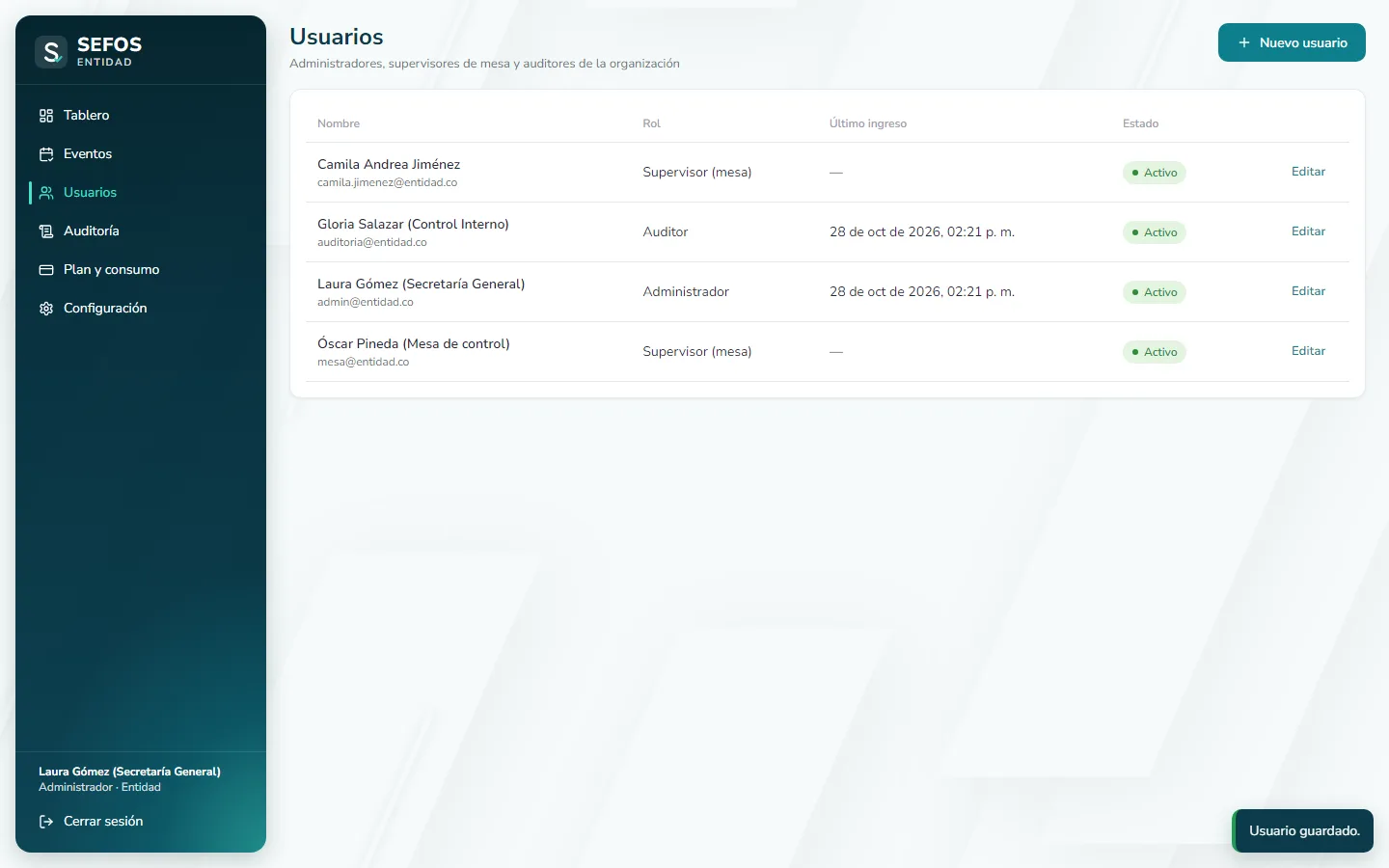Click the Auditoría scroll icon

46,231
